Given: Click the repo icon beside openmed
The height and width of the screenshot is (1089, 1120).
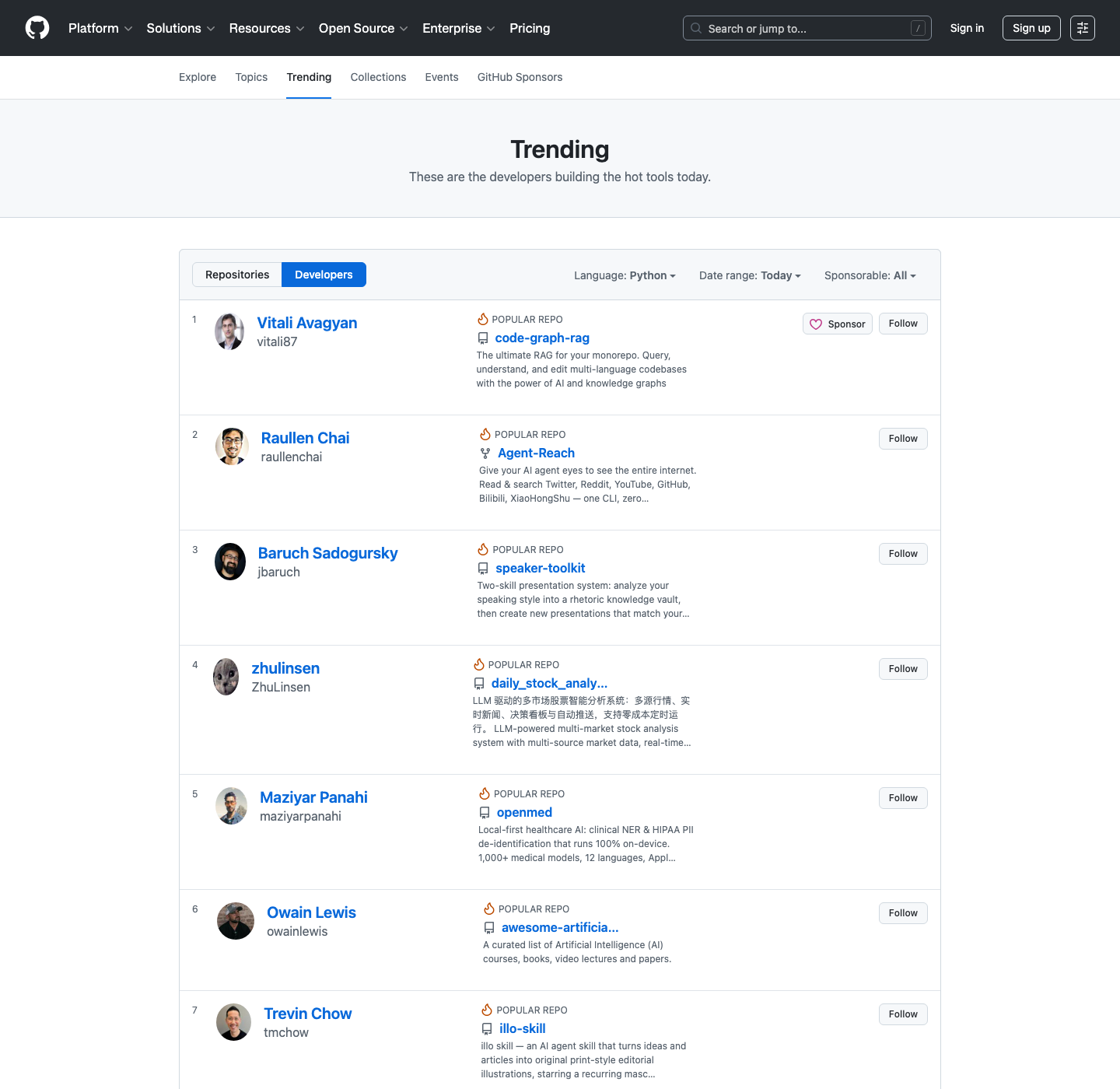Looking at the screenshot, I should point(485,813).
